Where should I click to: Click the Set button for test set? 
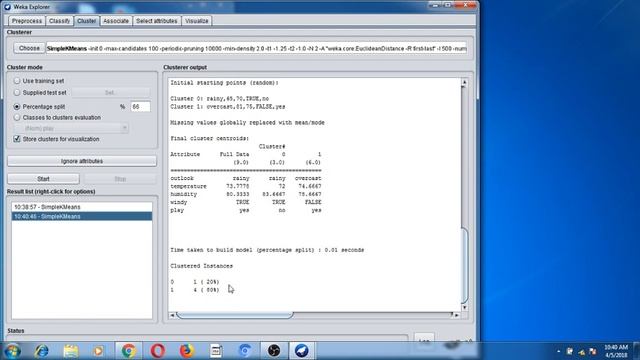point(110,93)
